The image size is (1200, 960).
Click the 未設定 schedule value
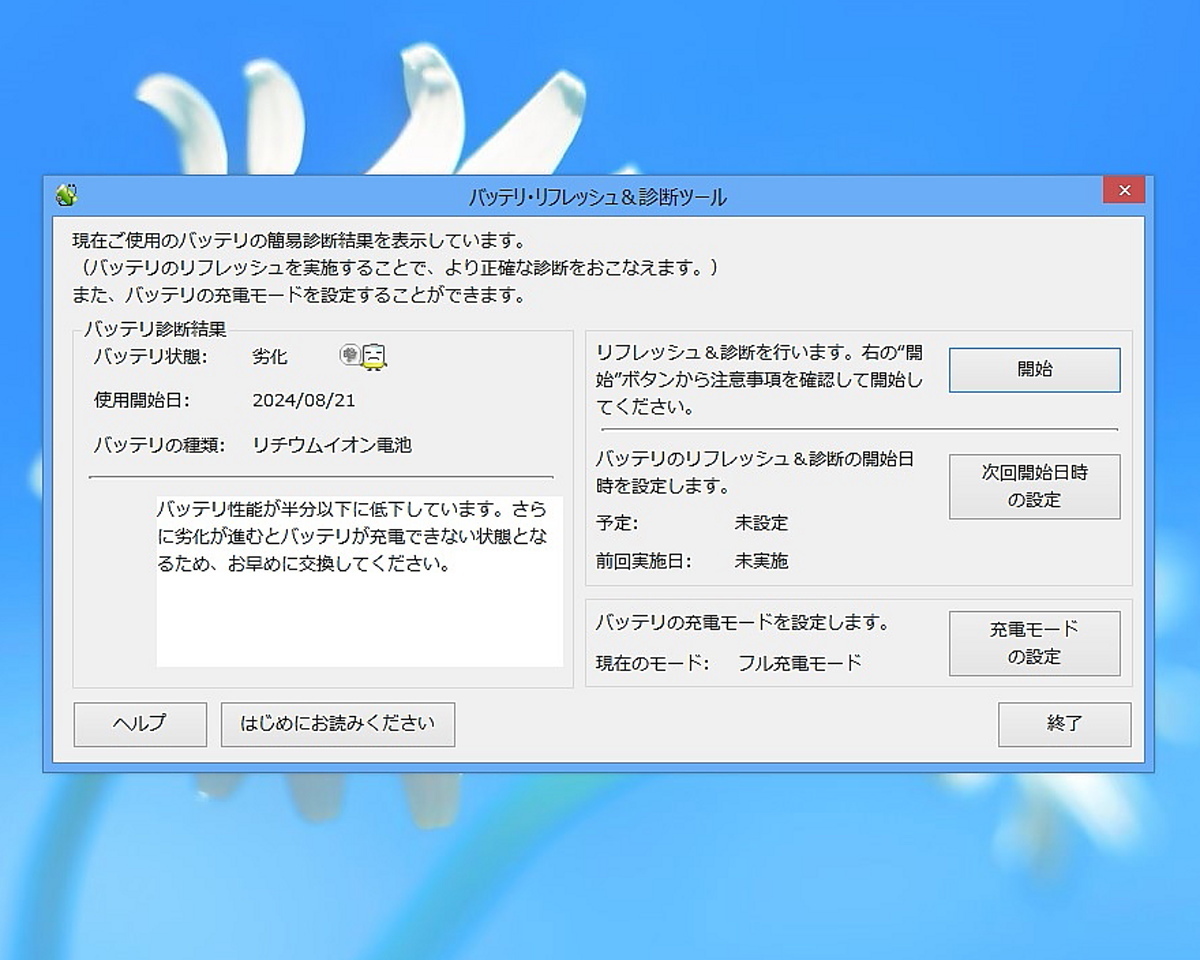[x=761, y=523]
